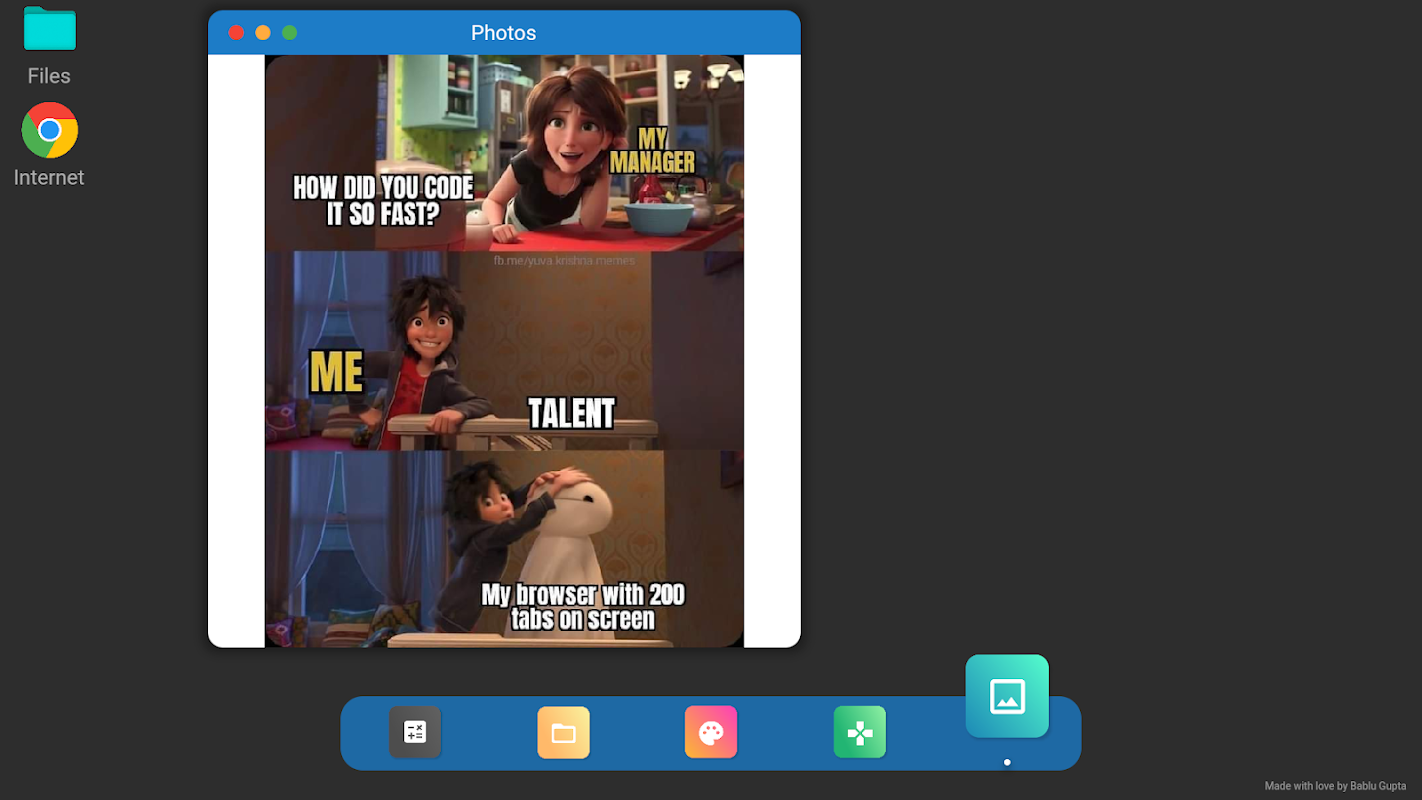This screenshot has height=800, width=1422.
Task: Close the Photos window with red button
Action: coord(236,33)
